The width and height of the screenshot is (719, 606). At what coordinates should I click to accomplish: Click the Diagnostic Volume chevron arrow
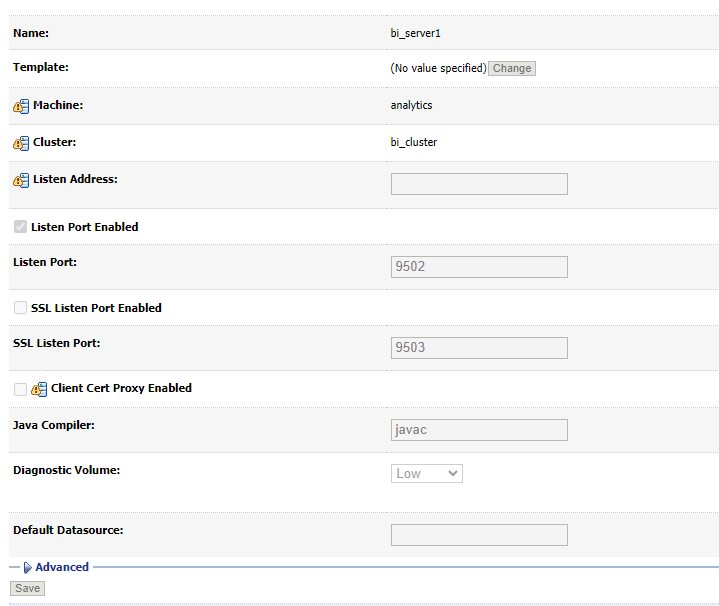pos(453,474)
